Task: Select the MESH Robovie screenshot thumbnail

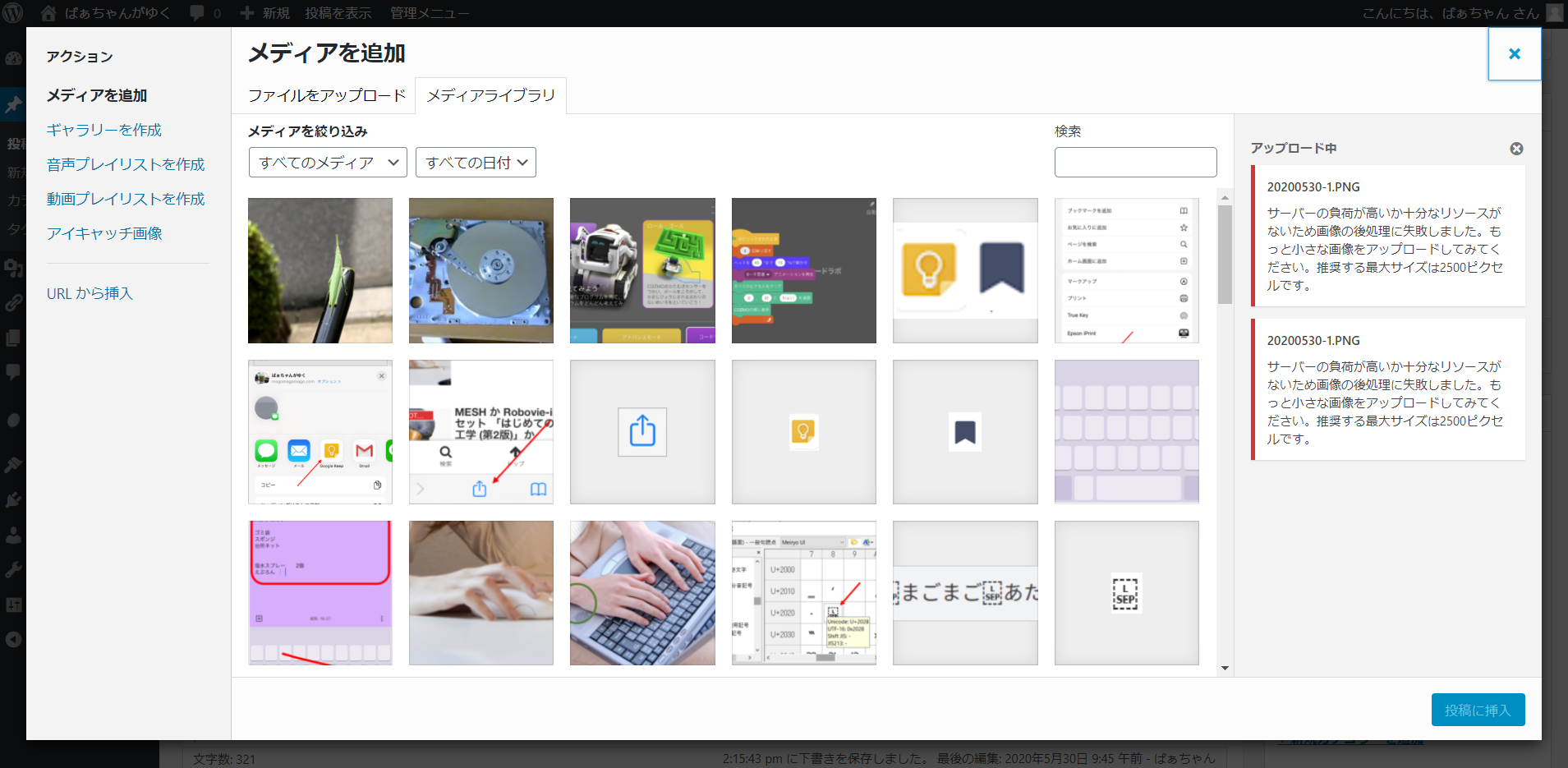Action: pos(481,432)
